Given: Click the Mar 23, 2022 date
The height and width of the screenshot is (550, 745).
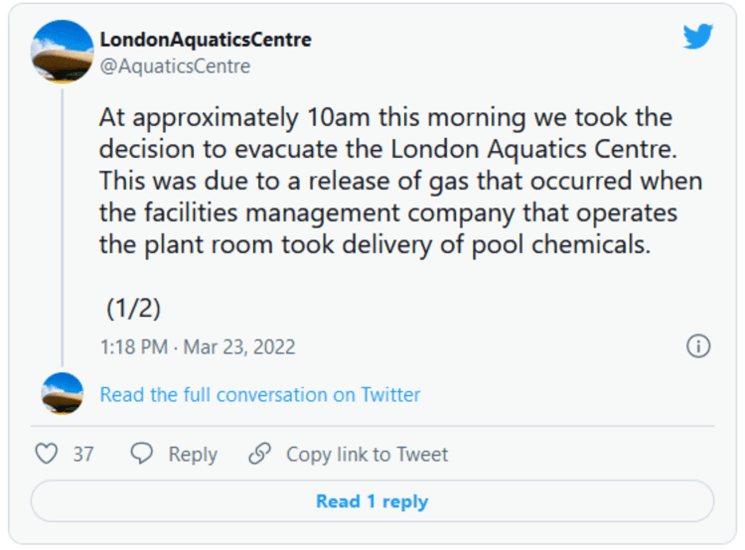Looking at the screenshot, I should [241, 347].
